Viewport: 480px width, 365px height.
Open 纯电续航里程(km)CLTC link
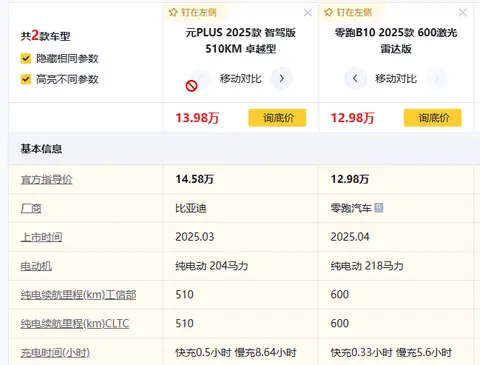point(75,324)
